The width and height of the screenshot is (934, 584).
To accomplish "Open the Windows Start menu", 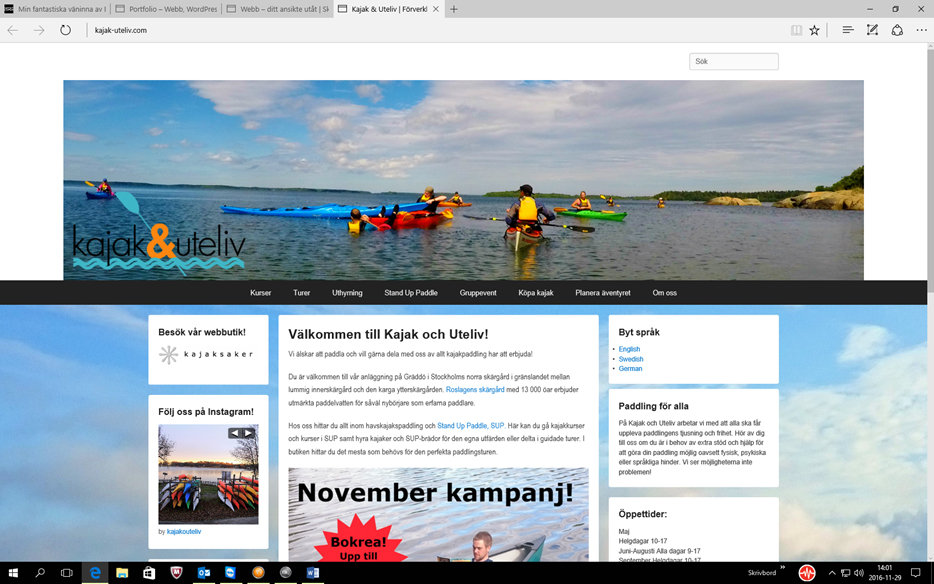I will (x=13, y=573).
